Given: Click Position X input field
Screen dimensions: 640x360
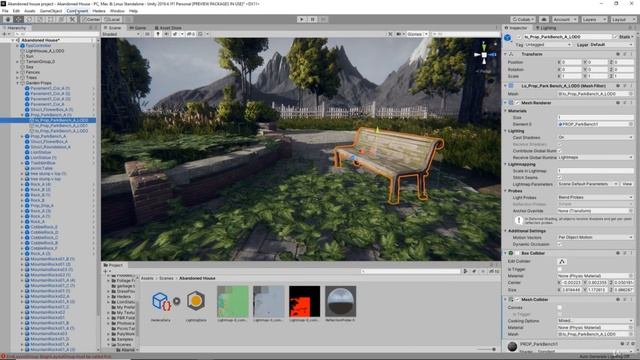Looking at the screenshot, I should [571, 62].
